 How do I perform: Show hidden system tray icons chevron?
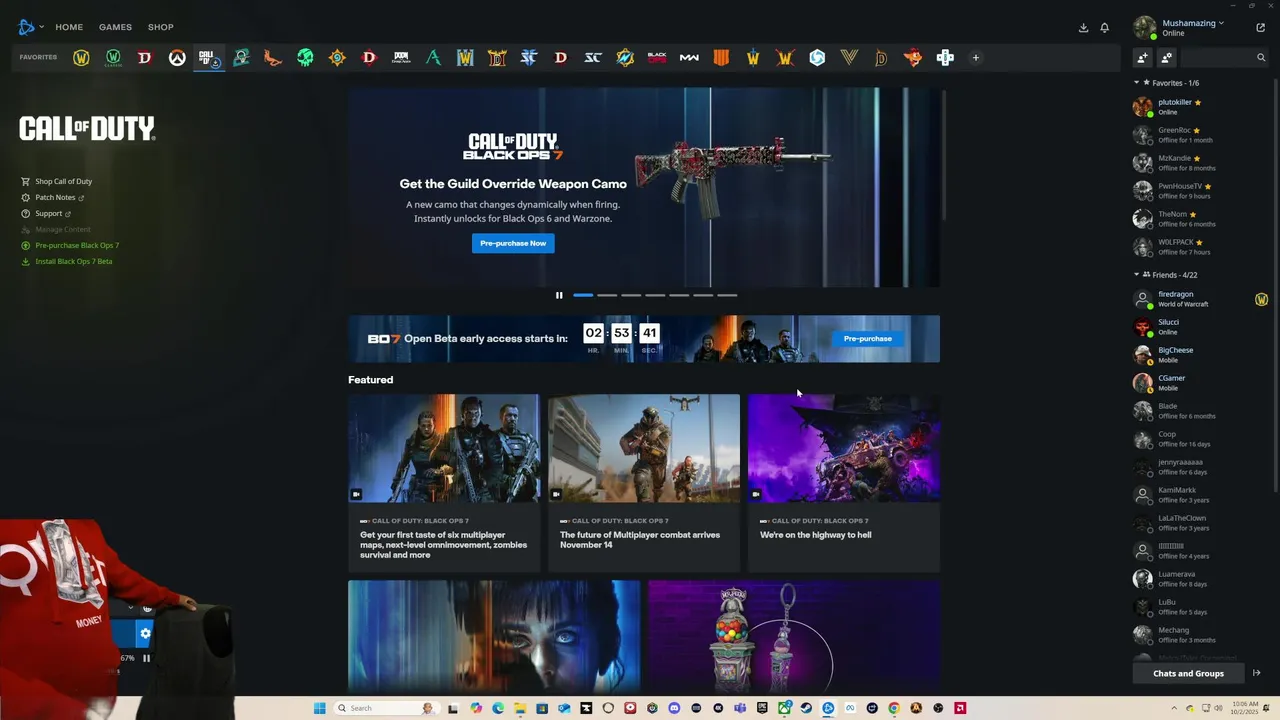click(x=1174, y=708)
